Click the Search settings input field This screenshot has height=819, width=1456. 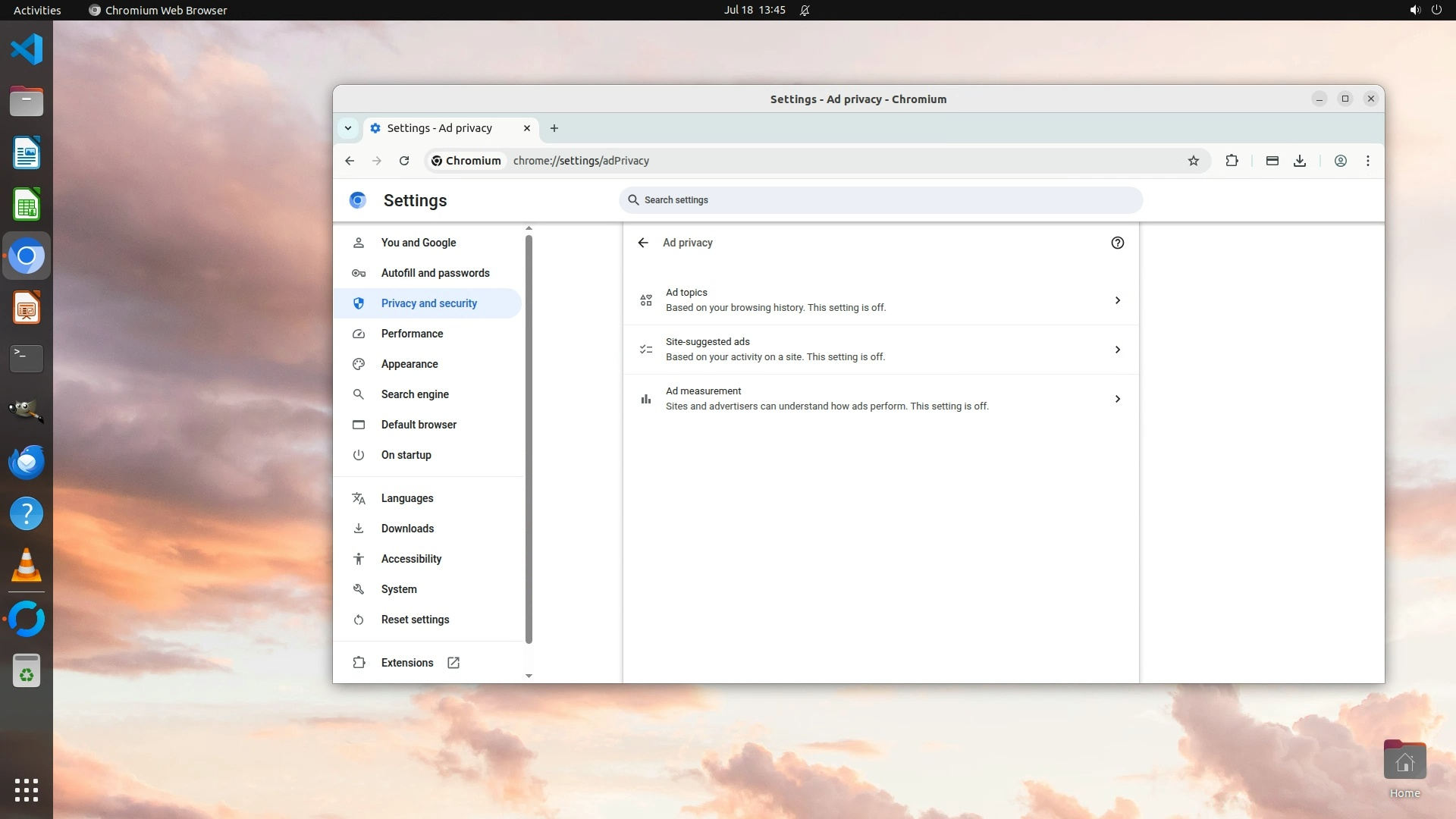pyautogui.click(x=880, y=200)
